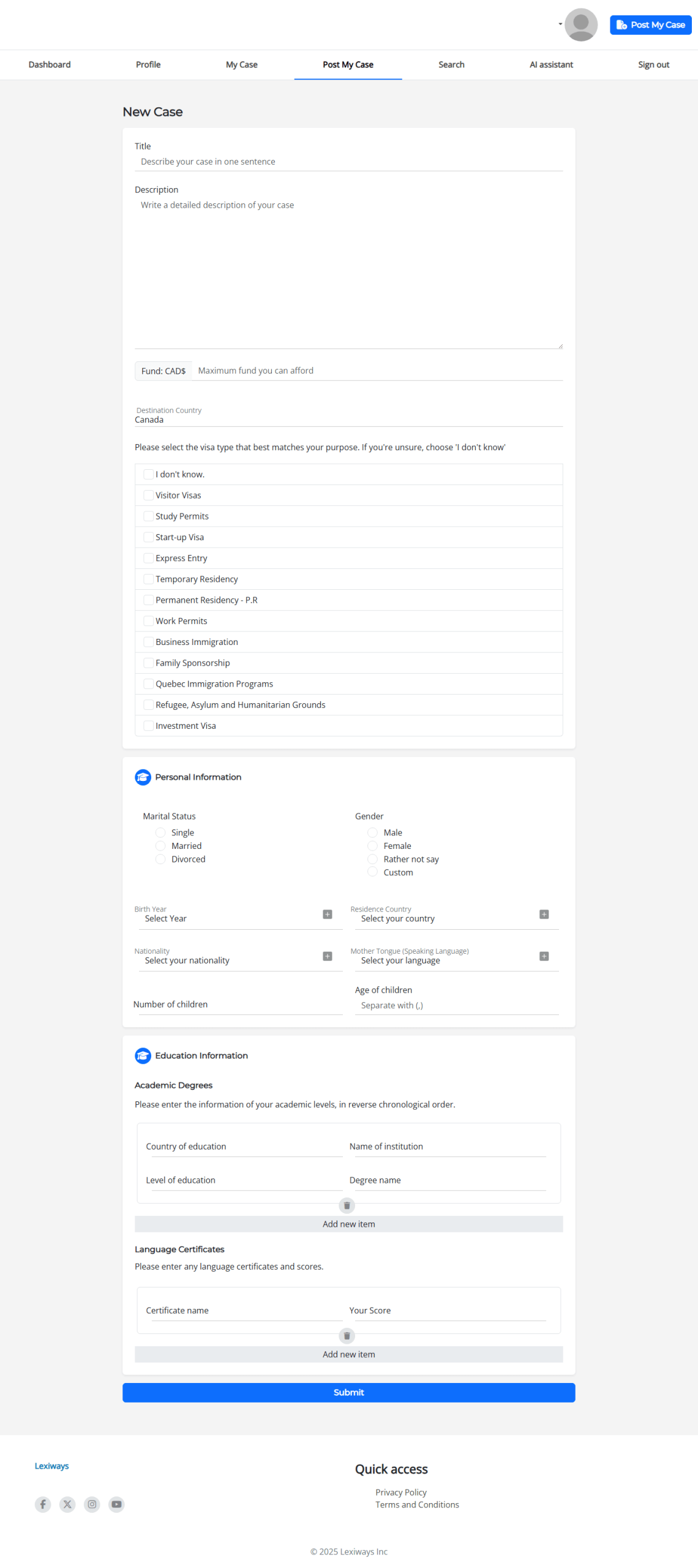Switch to the AI assistant tab
698x1568 pixels.
tap(551, 64)
